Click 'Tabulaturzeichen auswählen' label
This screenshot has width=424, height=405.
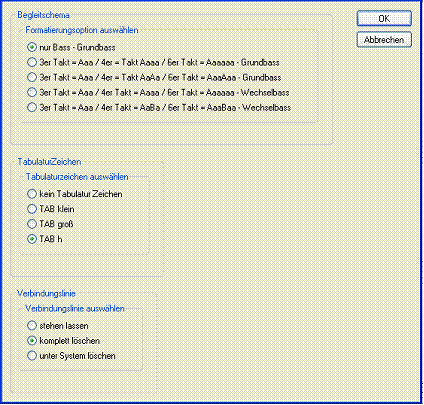point(77,177)
